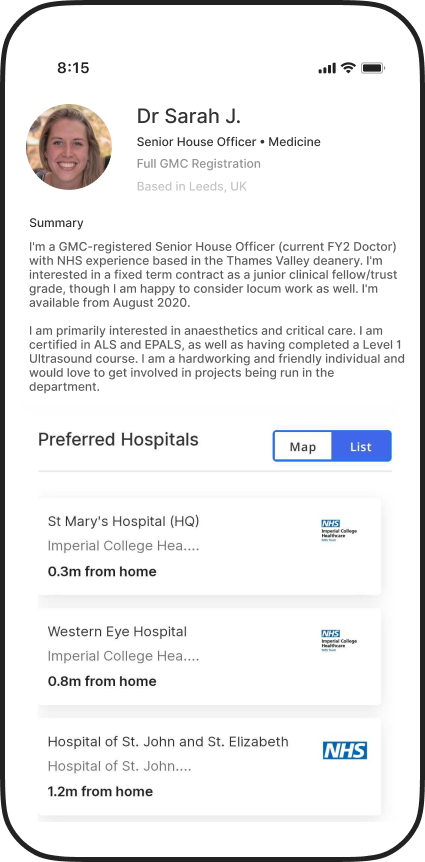
Task: Tap the battery icon in status bar
Action: coord(373,68)
